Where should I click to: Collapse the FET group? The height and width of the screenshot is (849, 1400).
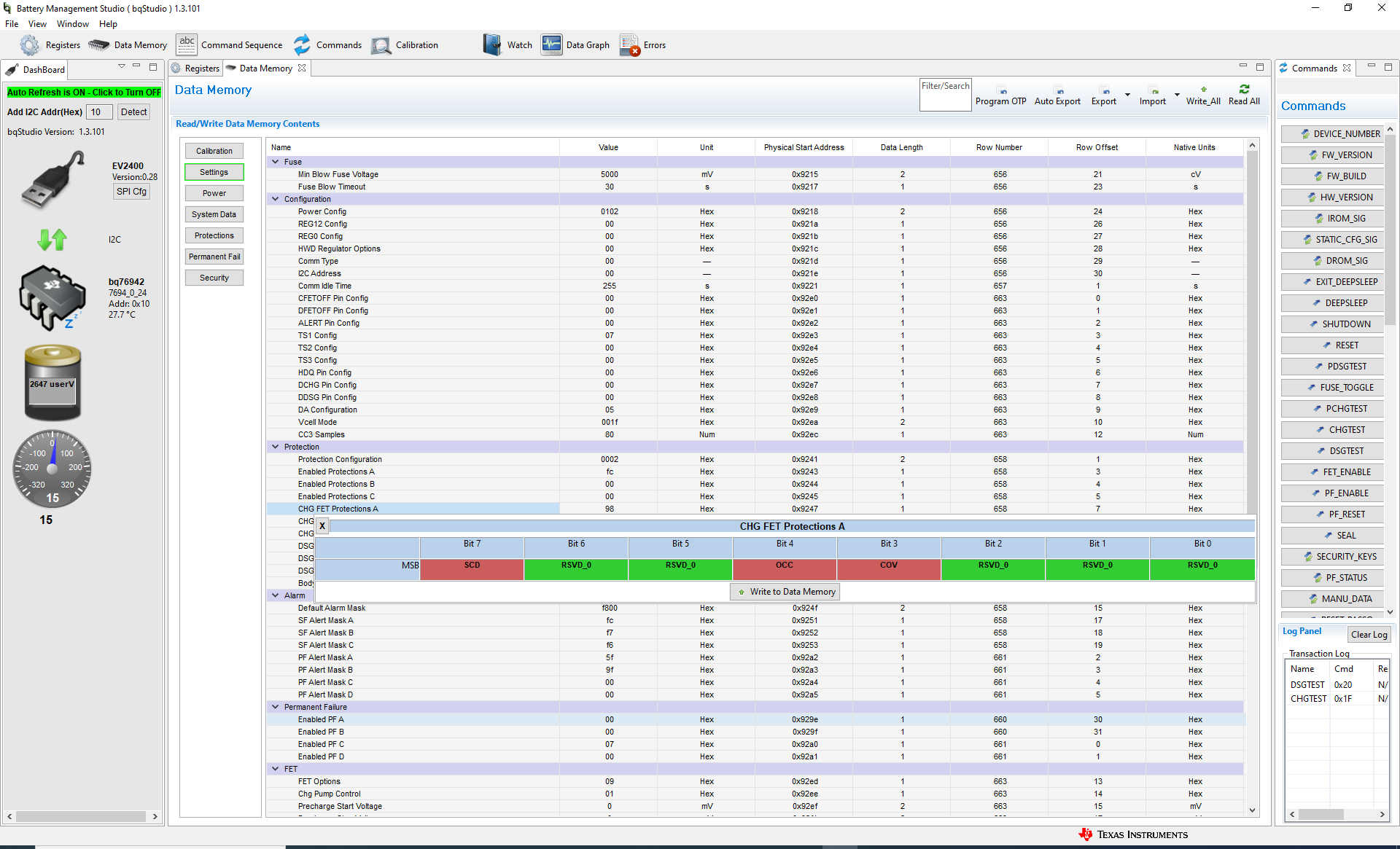(276, 769)
